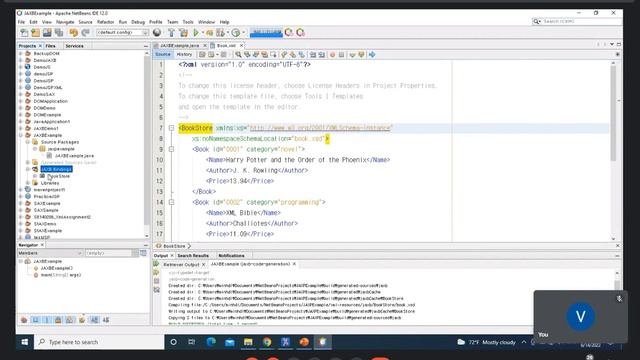Click the Find Selection magnifier in editor toolbar
This screenshot has width=640, height=360.
tap(238, 55)
